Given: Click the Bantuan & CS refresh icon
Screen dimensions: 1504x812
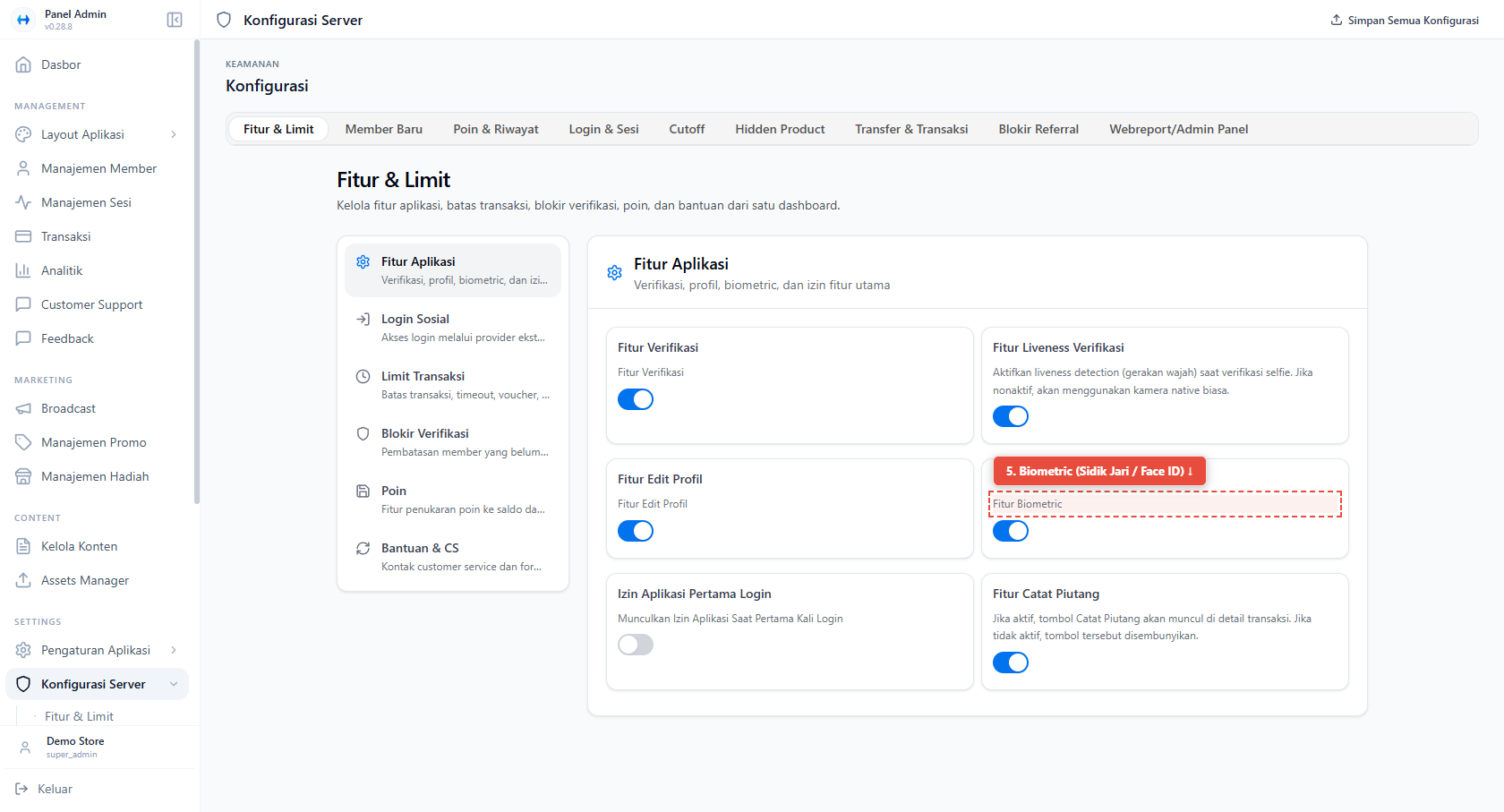Looking at the screenshot, I should pyautogui.click(x=363, y=548).
